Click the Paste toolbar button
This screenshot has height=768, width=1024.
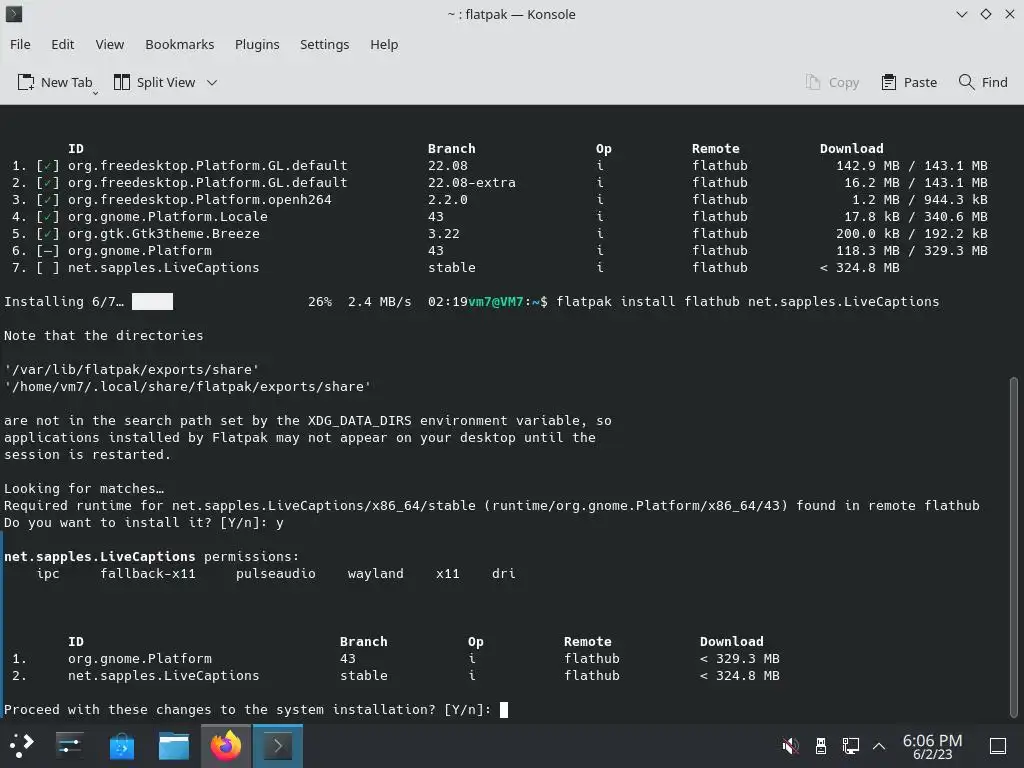909,82
